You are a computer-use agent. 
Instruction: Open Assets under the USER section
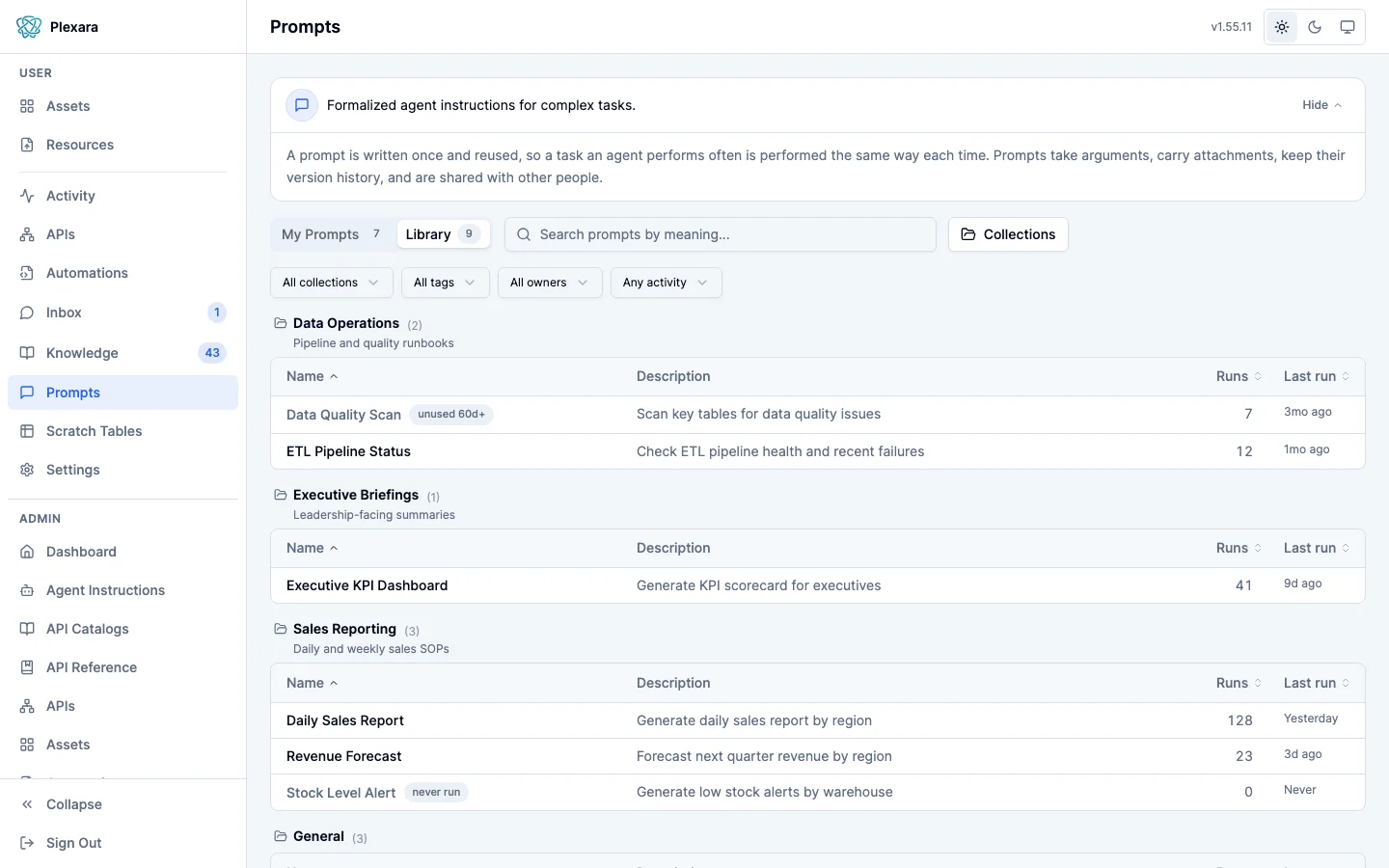(x=123, y=106)
